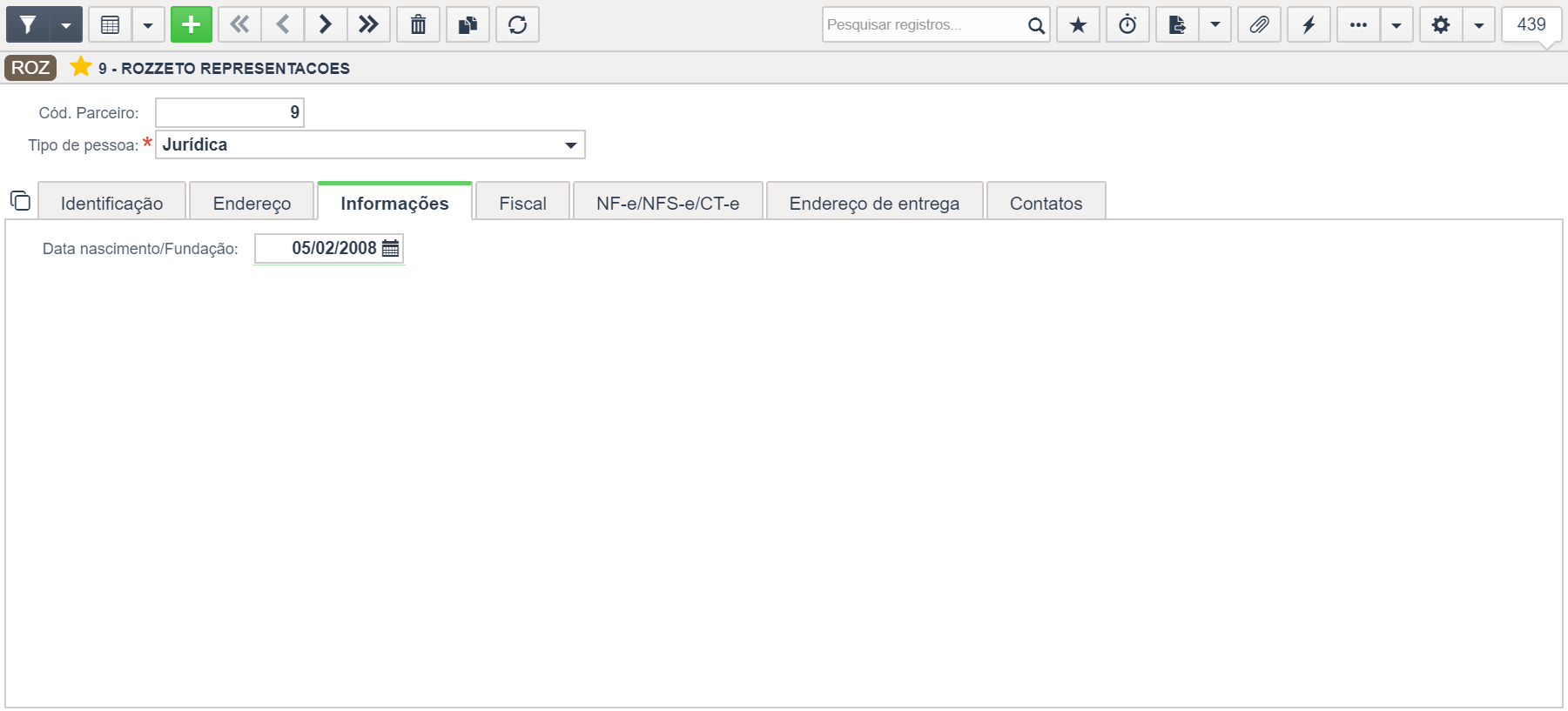
Task: Click the 439 record counter
Action: pos(1531,24)
